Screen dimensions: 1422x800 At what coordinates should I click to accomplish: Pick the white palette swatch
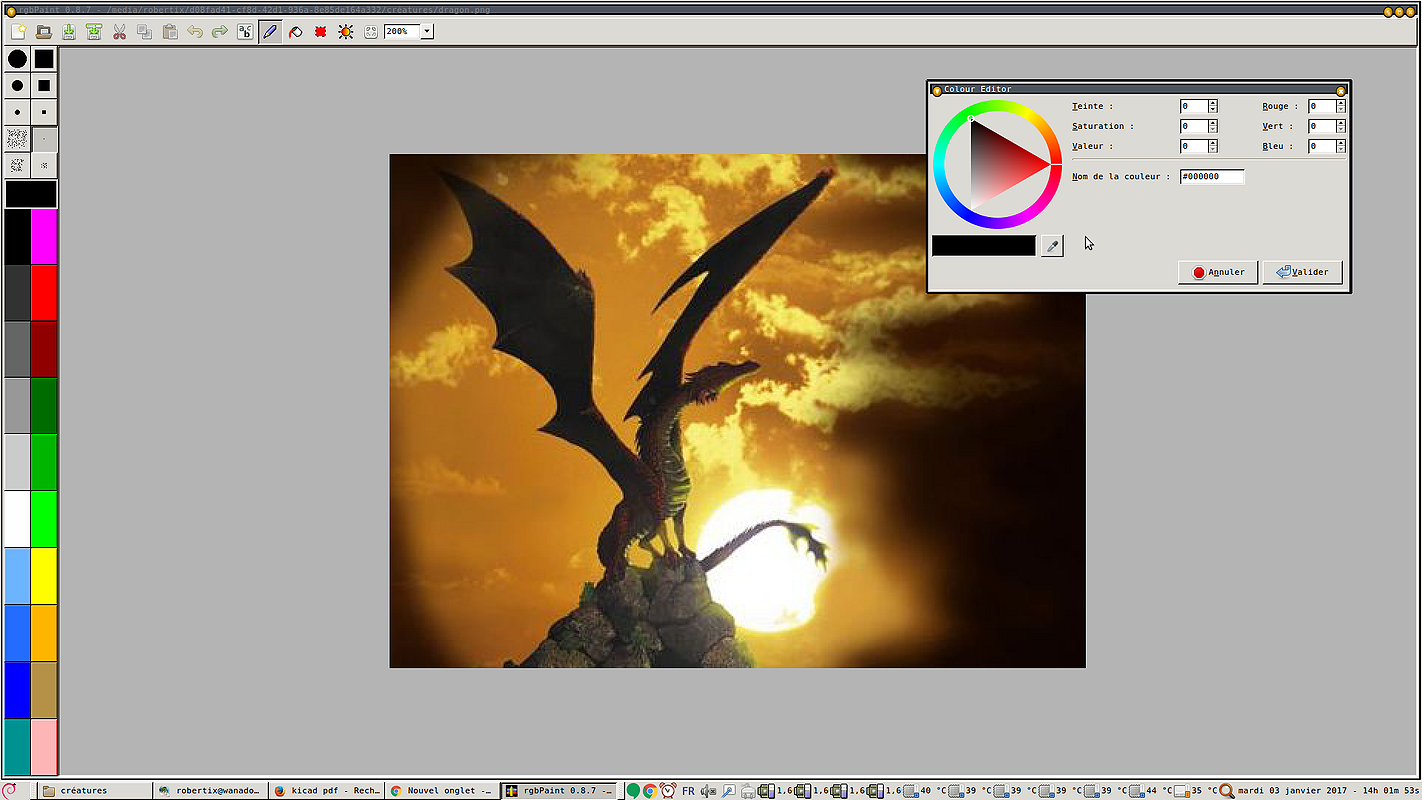[x=17, y=519]
